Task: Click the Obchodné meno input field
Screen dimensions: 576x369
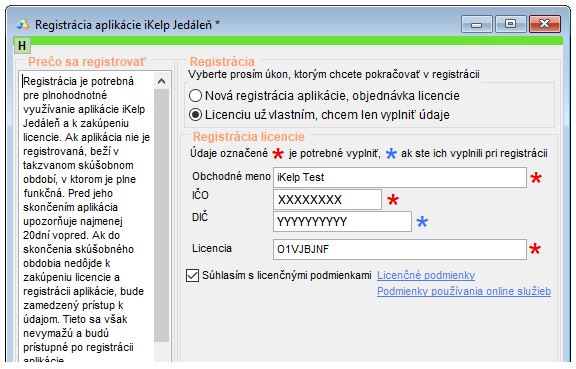Action: click(400, 178)
